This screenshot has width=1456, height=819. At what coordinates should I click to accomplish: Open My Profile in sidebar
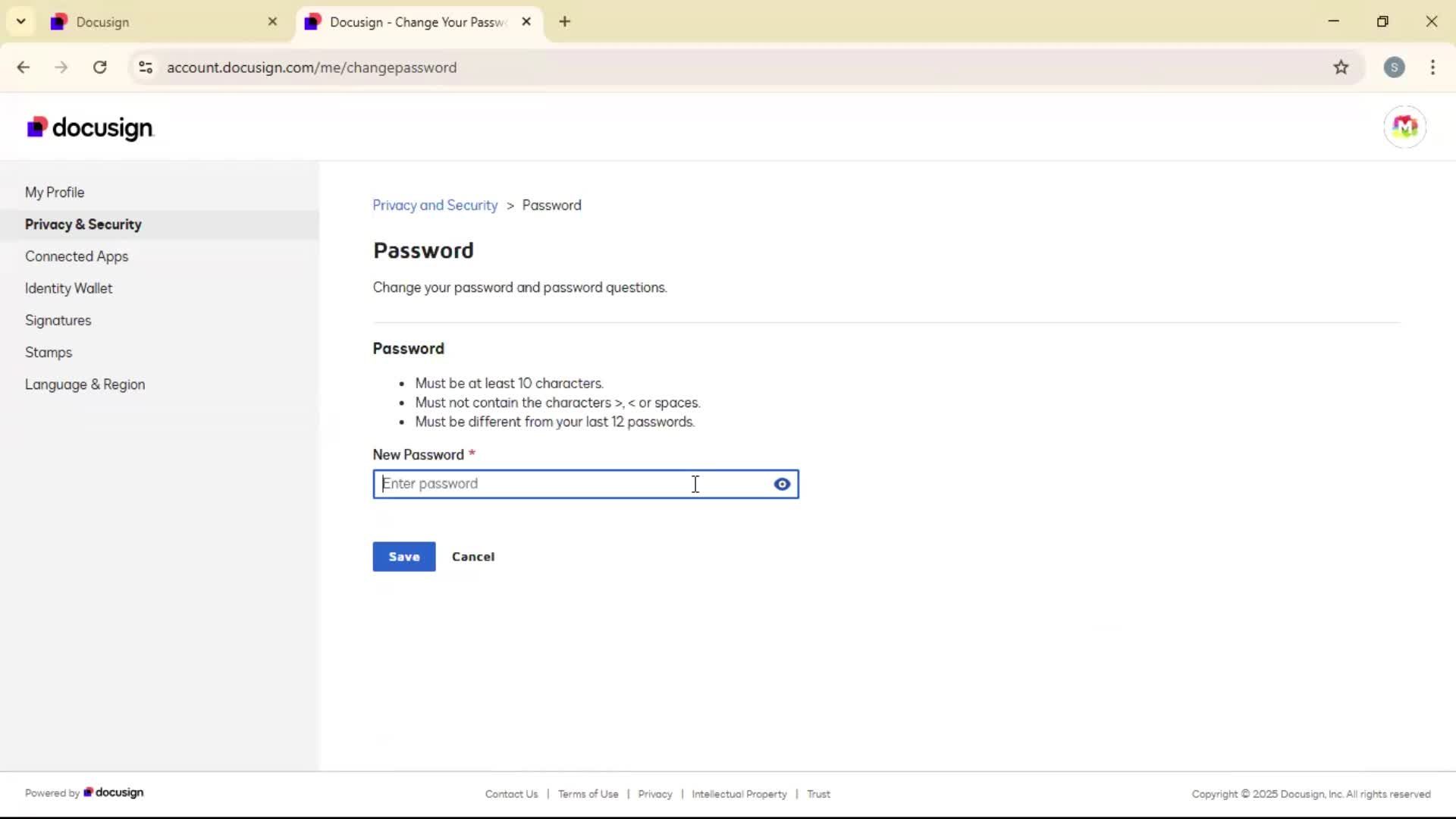coord(55,193)
